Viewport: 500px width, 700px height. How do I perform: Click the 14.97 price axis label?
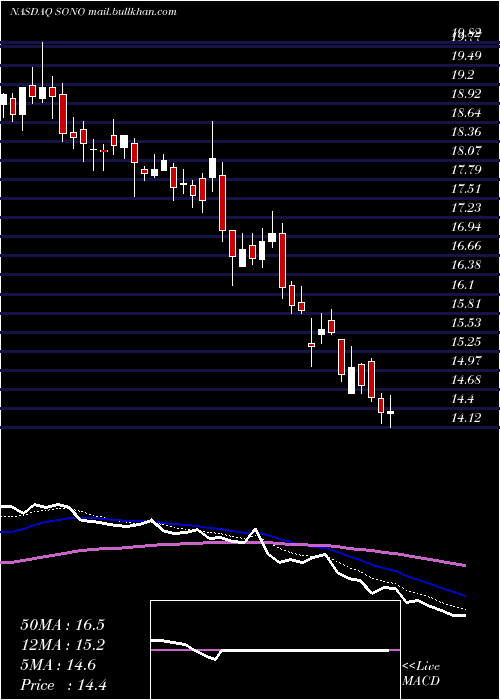466,360
